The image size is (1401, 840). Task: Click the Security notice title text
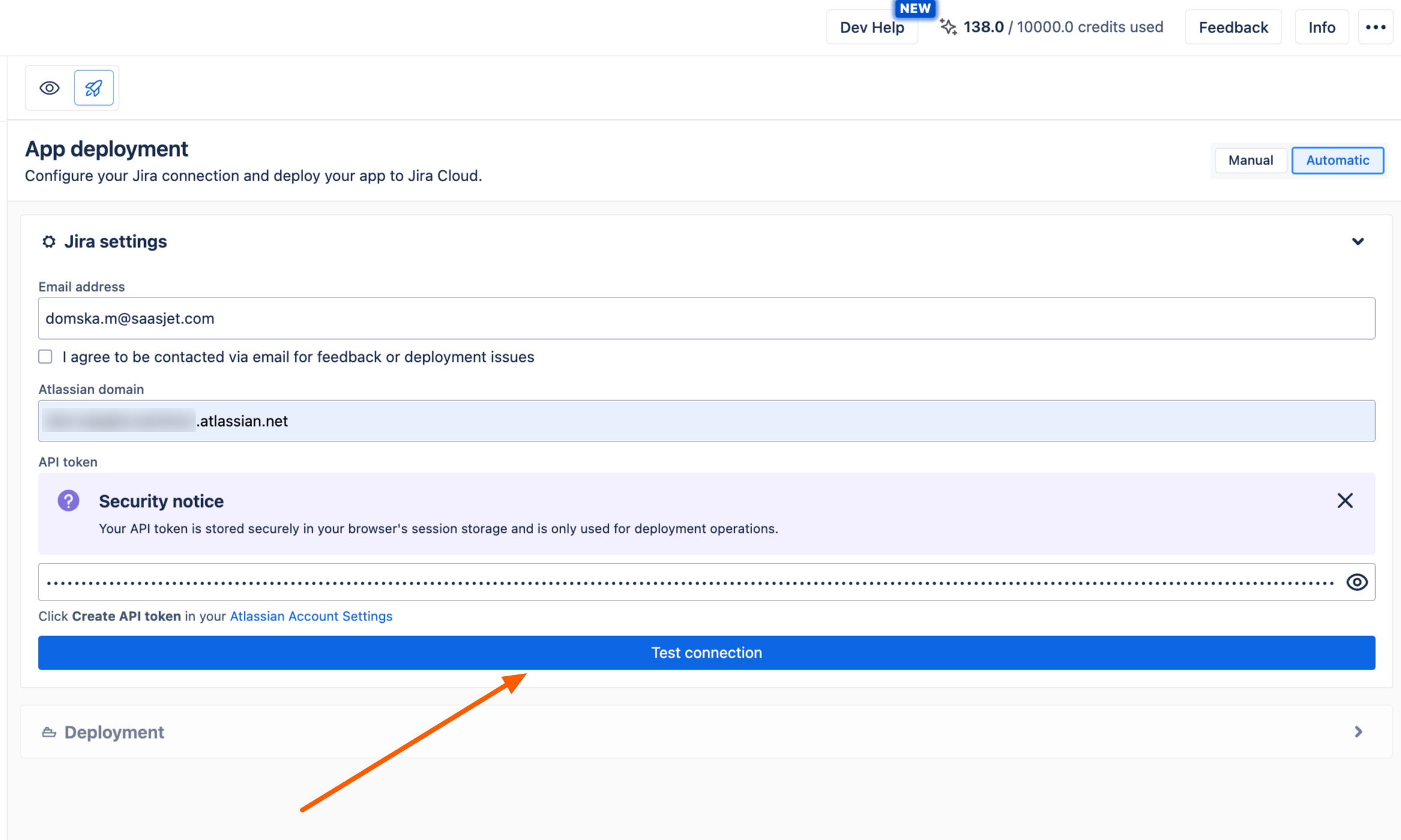tap(161, 501)
